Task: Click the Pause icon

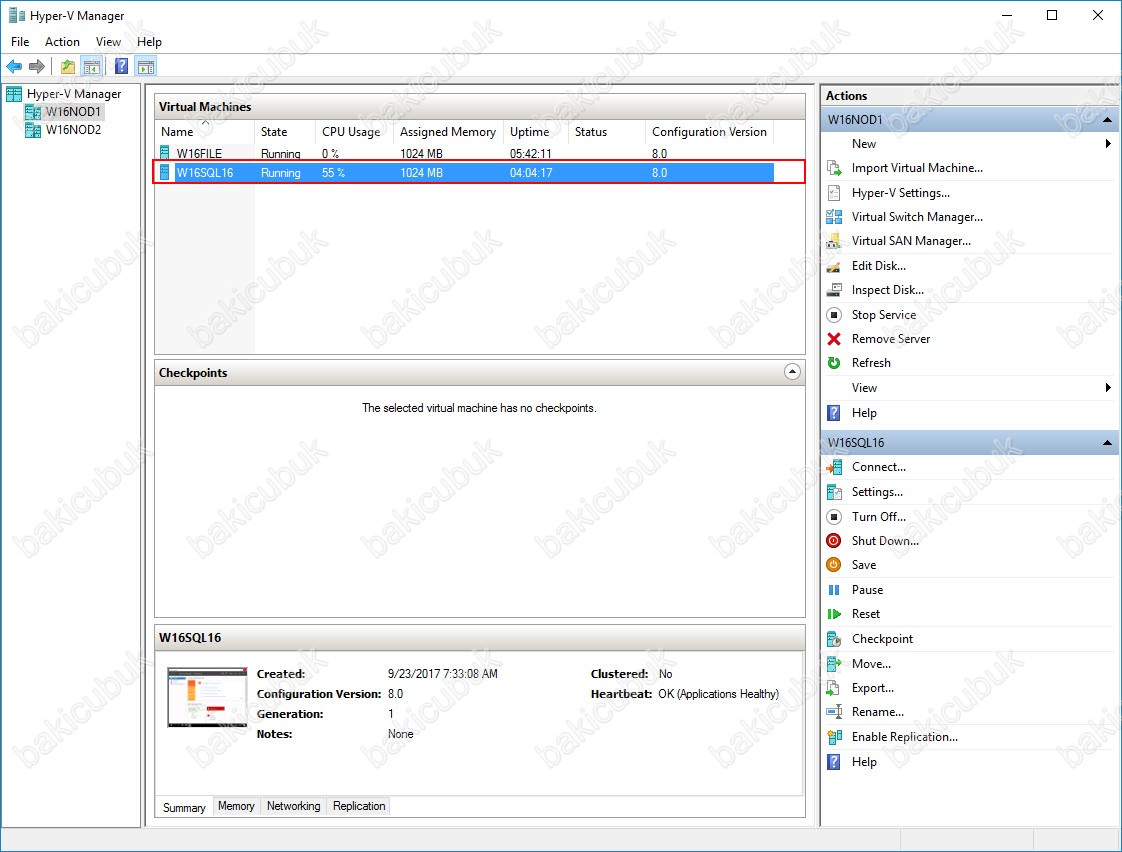Action: (x=834, y=590)
